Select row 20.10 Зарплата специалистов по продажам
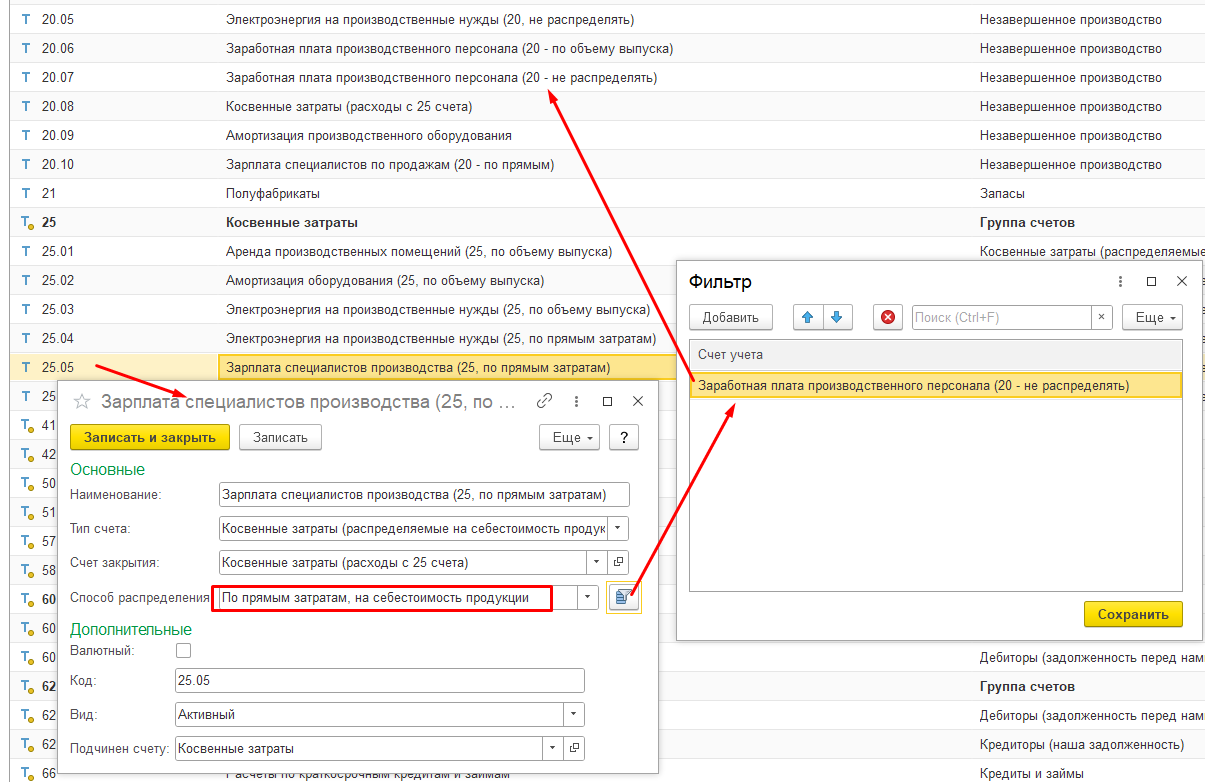Viewport: 1205px width, 782px height. point(607,165)
